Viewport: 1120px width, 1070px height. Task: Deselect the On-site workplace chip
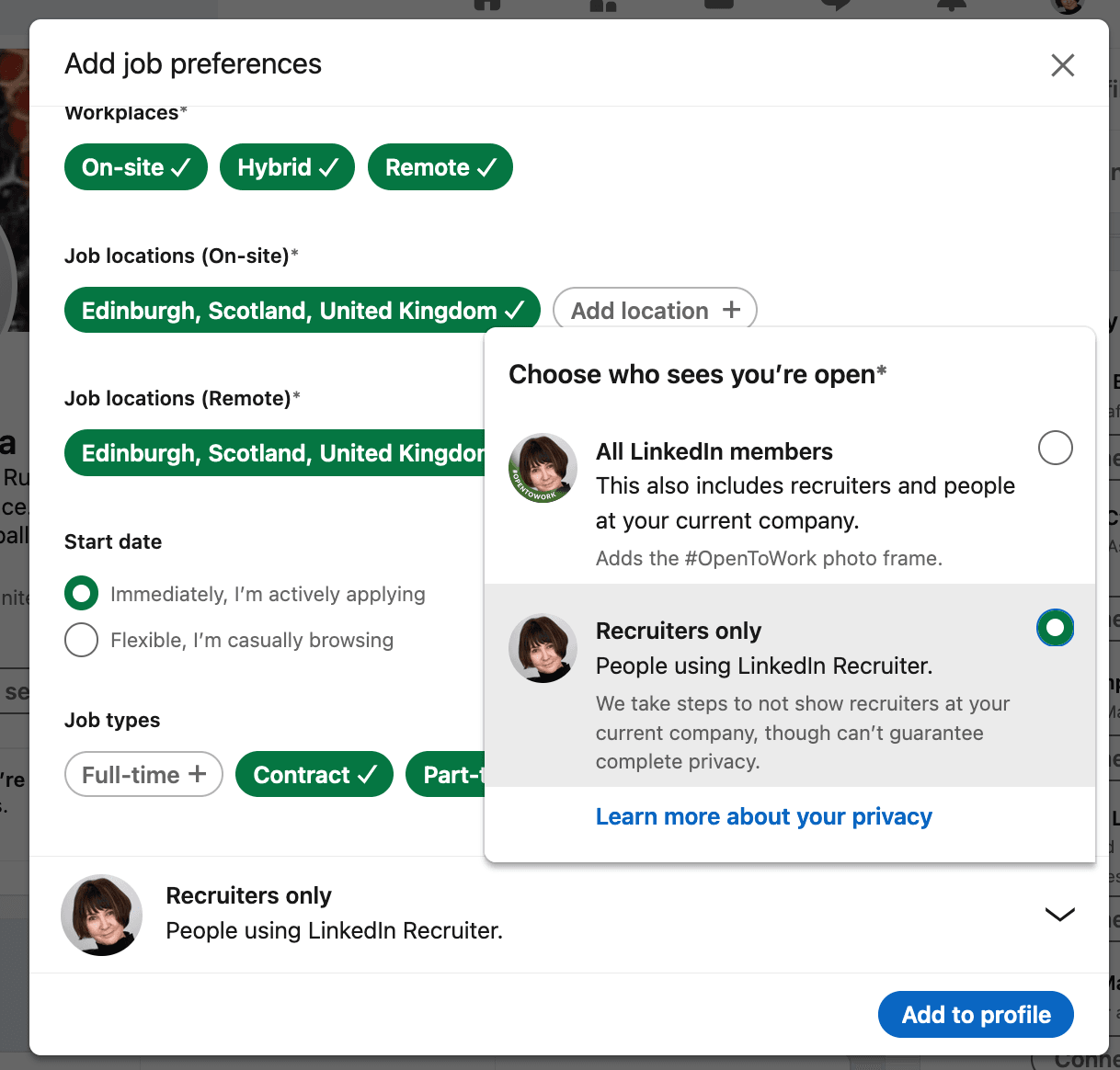pos(136,167)
